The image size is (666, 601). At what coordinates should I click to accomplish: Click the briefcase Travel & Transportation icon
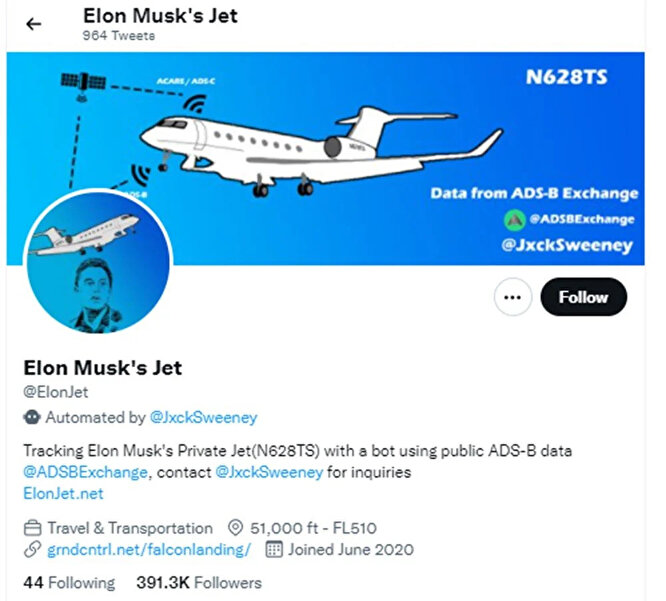[31, 528]
